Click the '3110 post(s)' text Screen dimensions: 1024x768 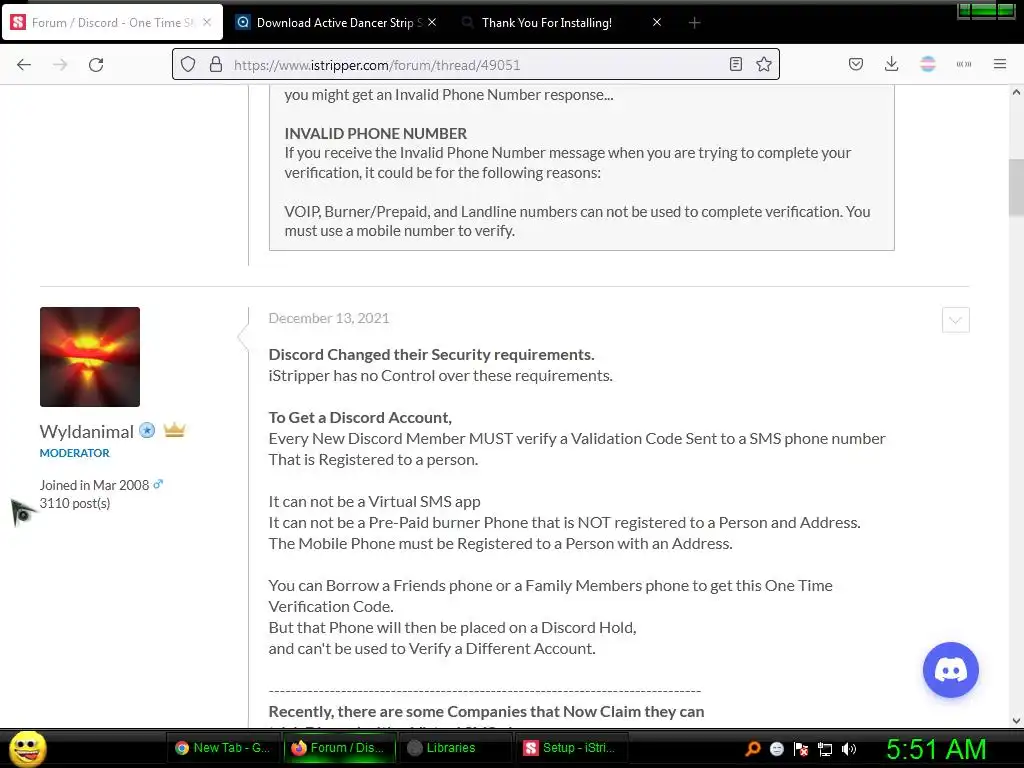pyautogui.click(x=74, y=504)
